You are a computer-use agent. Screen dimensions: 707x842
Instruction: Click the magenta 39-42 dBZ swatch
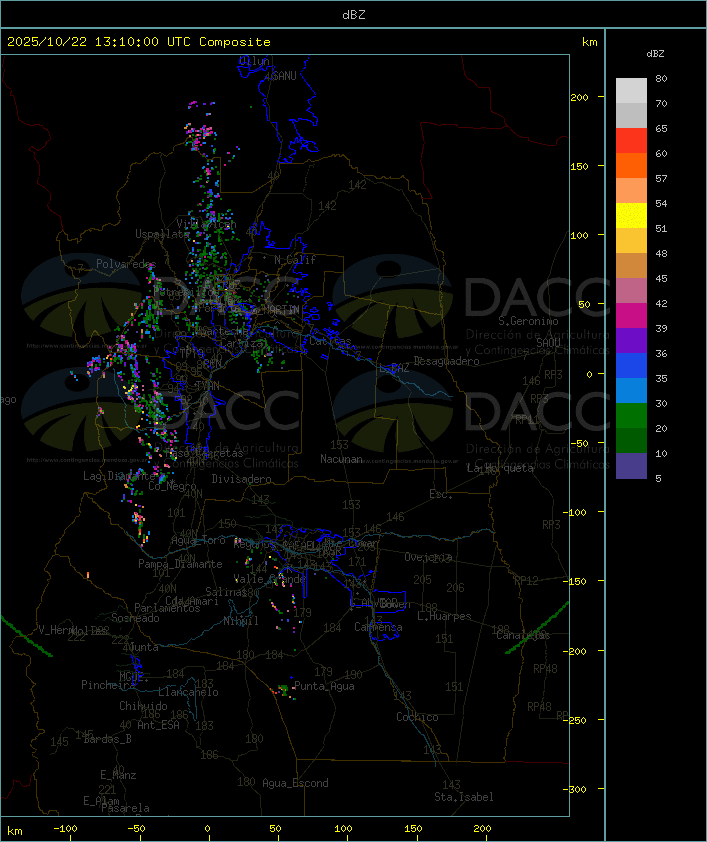tap(631, 315)
